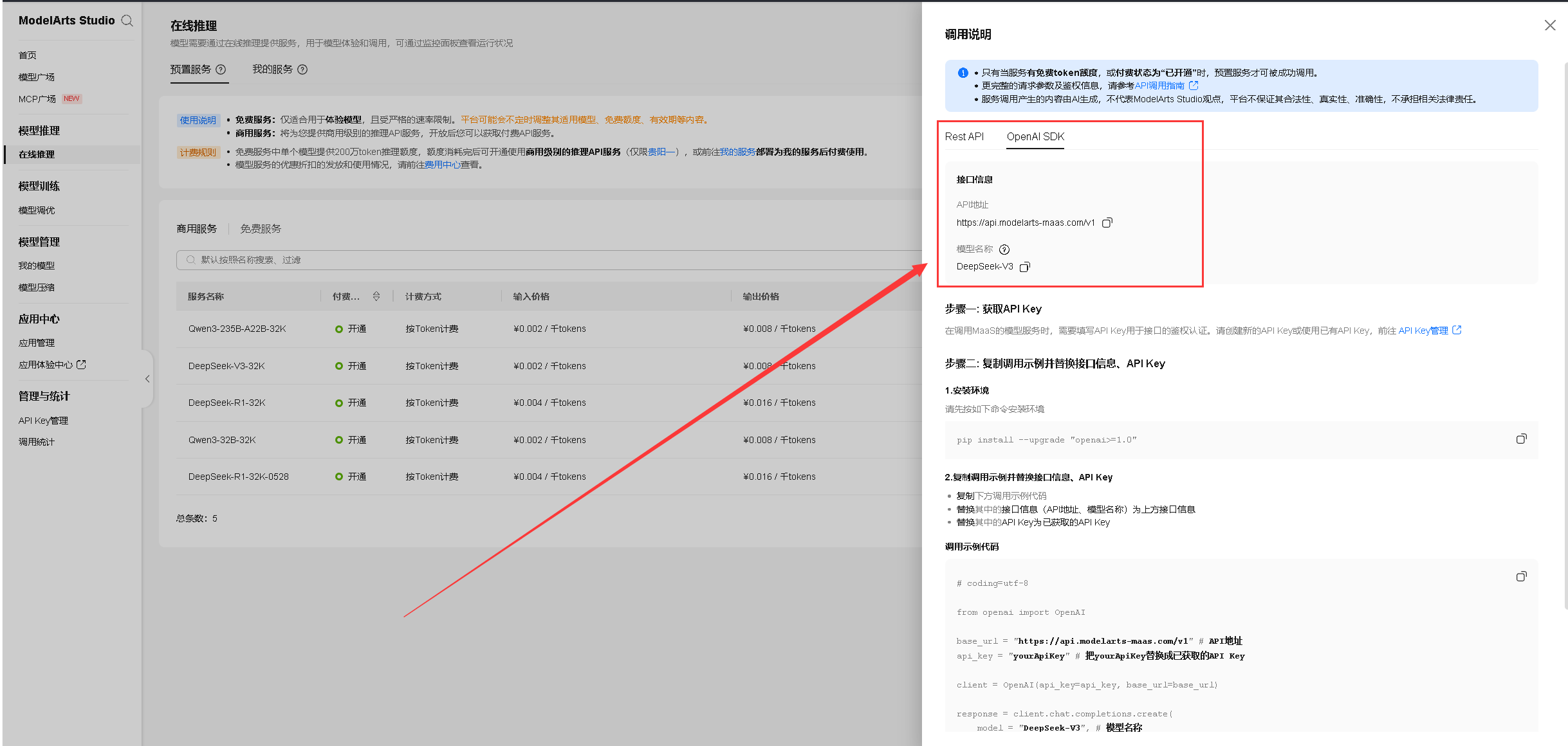Click external link icon after API Key管理
The image size is (1568, 746).
pos(1457,330)
